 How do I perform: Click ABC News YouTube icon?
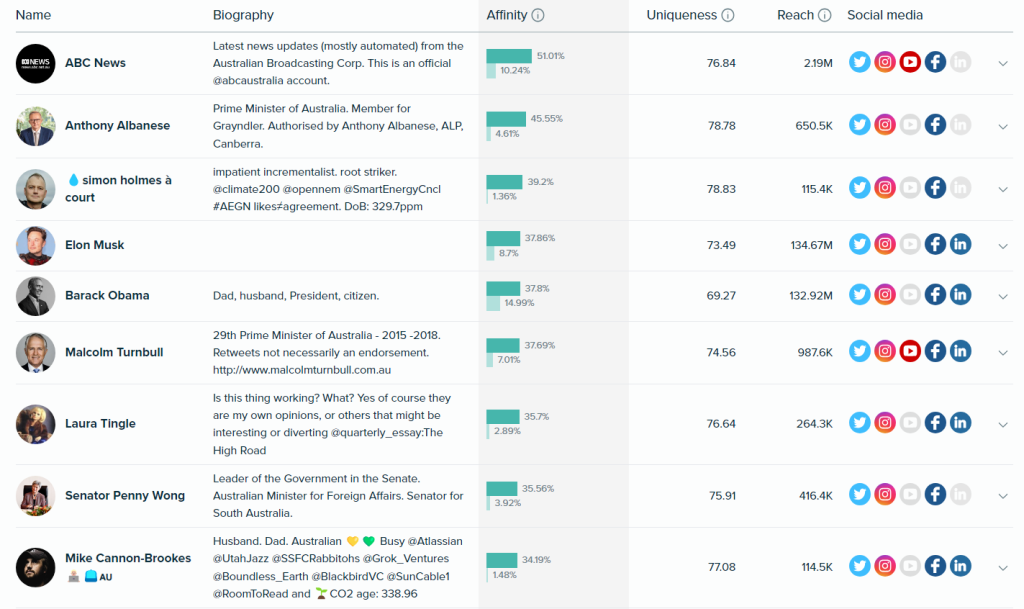tap(910, 62)
